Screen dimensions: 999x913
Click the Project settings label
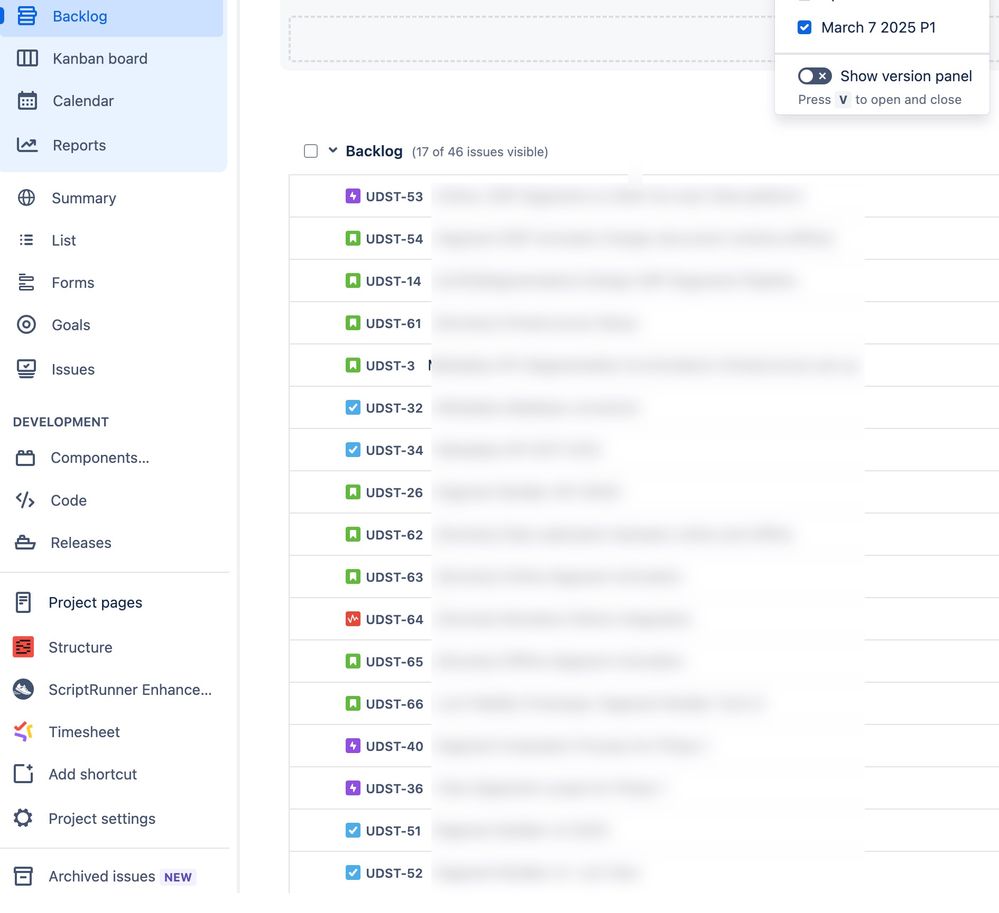(102, 819)
